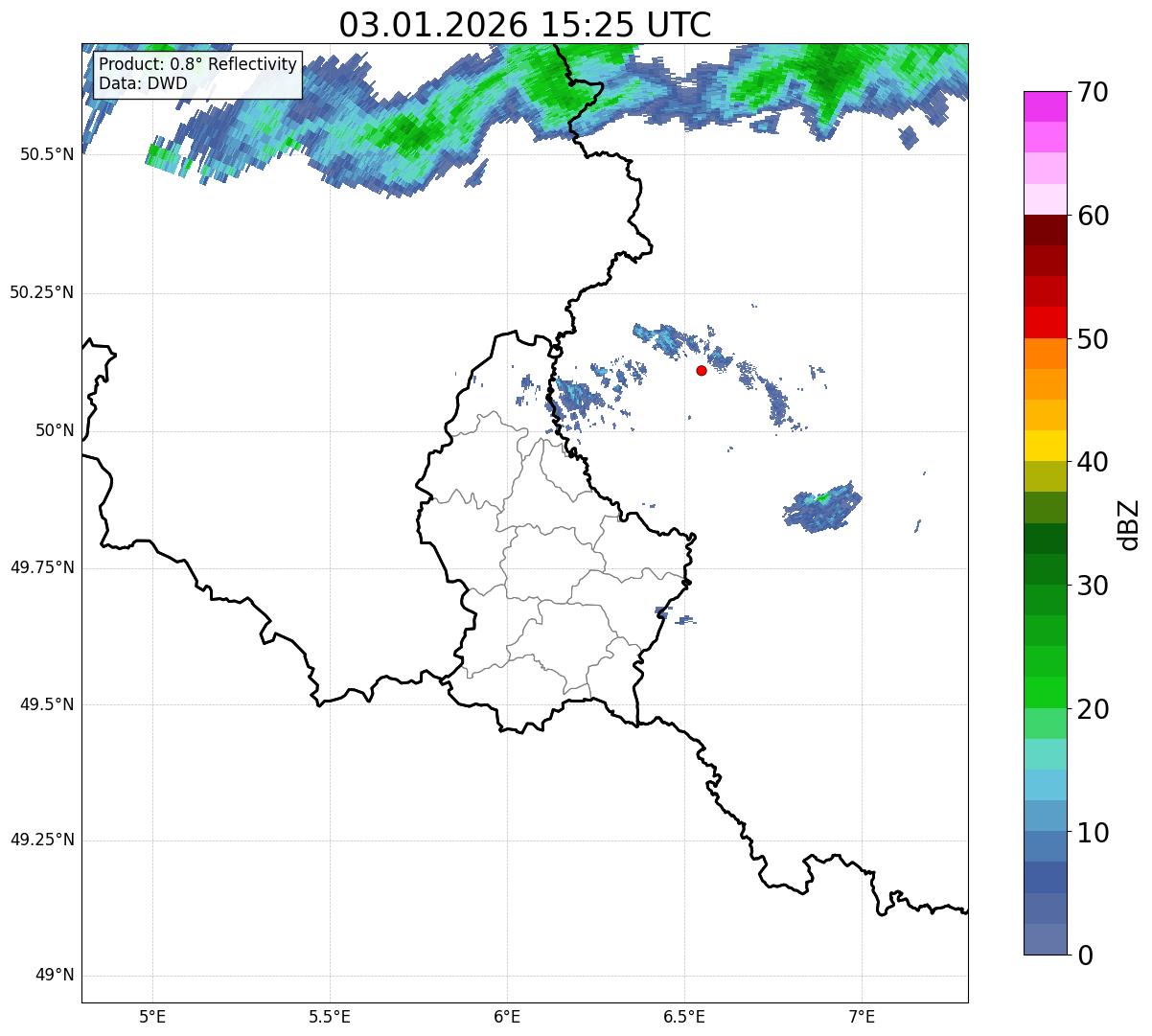This screenshot has width=1152, height=1036.
Task: Click the dBZ colorbar axis label
Action: 1129,523
